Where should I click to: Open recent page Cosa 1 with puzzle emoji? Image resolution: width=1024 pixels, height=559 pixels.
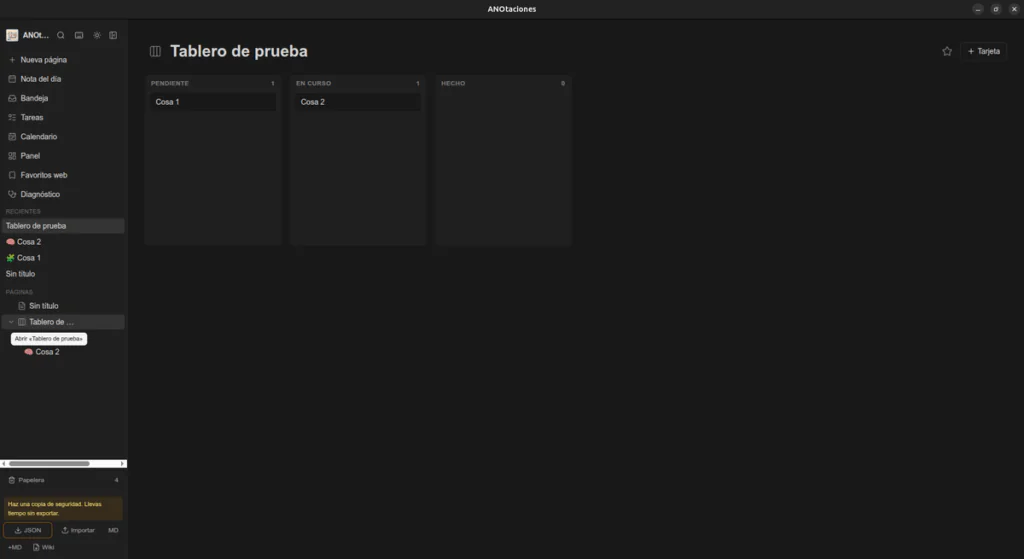click(x=63, y=258)
